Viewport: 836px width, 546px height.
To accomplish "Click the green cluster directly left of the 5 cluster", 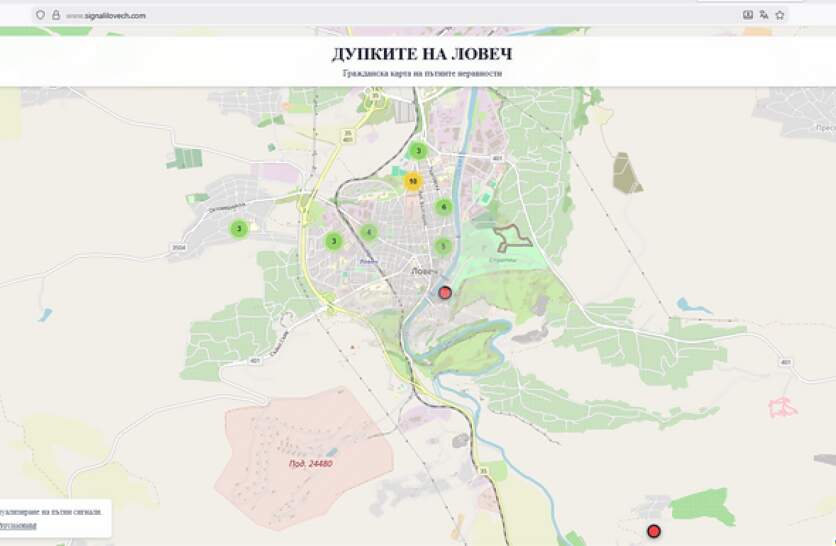I will pyautogui.click(x=369, y=232).
